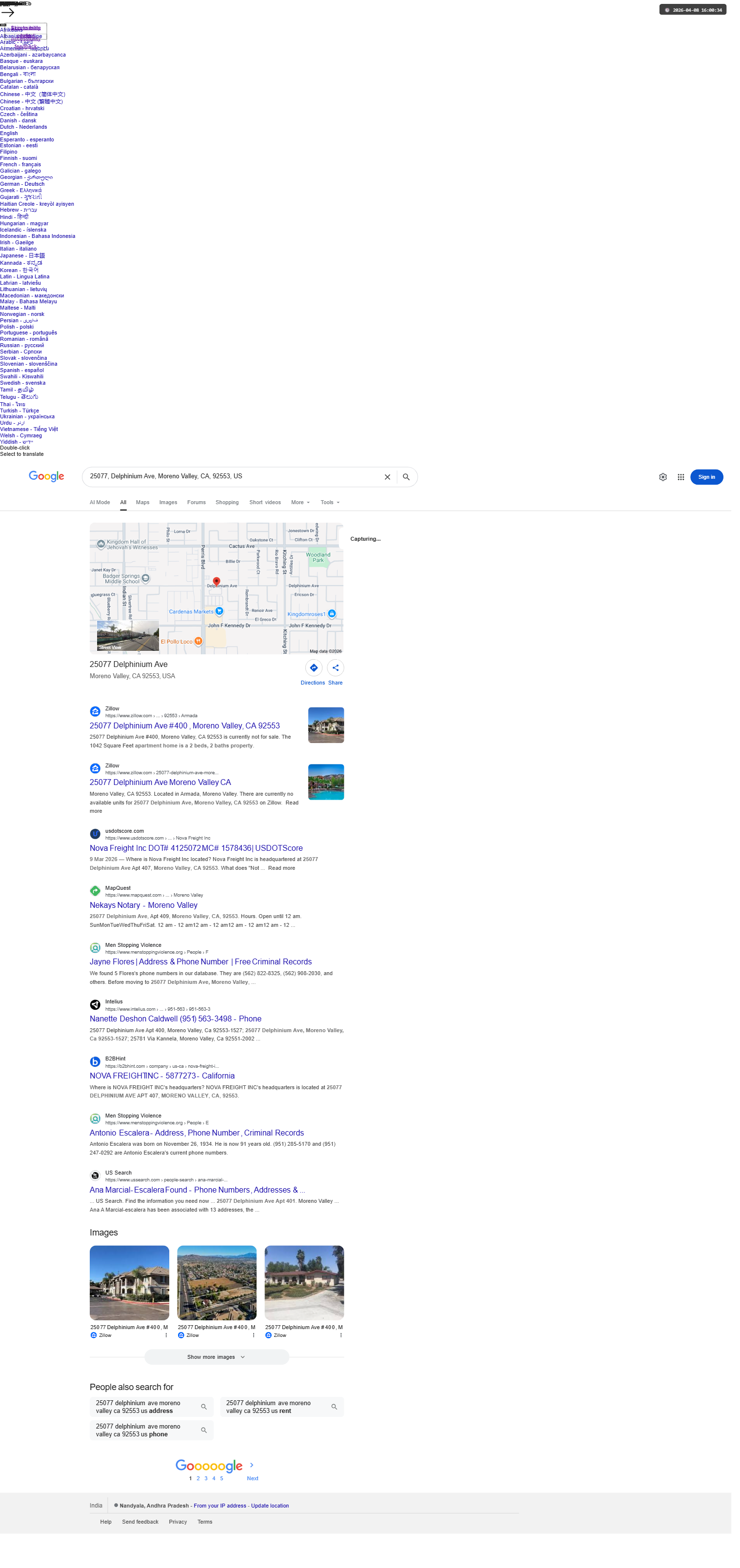
Task: Search icon beside 'us phone' suggestion
Action: point(204,1430)
